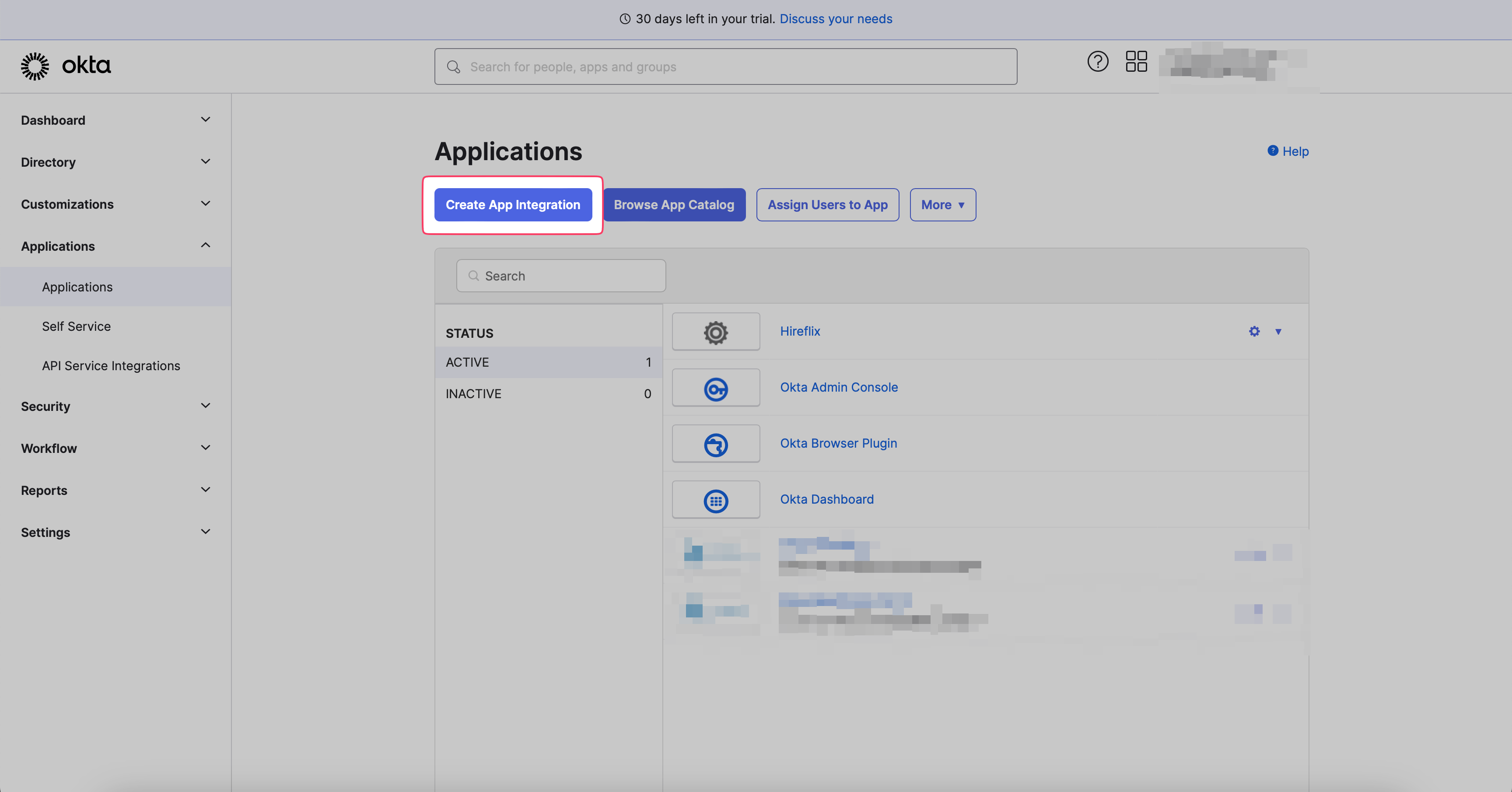Click the Okta logo

(66, 66)
